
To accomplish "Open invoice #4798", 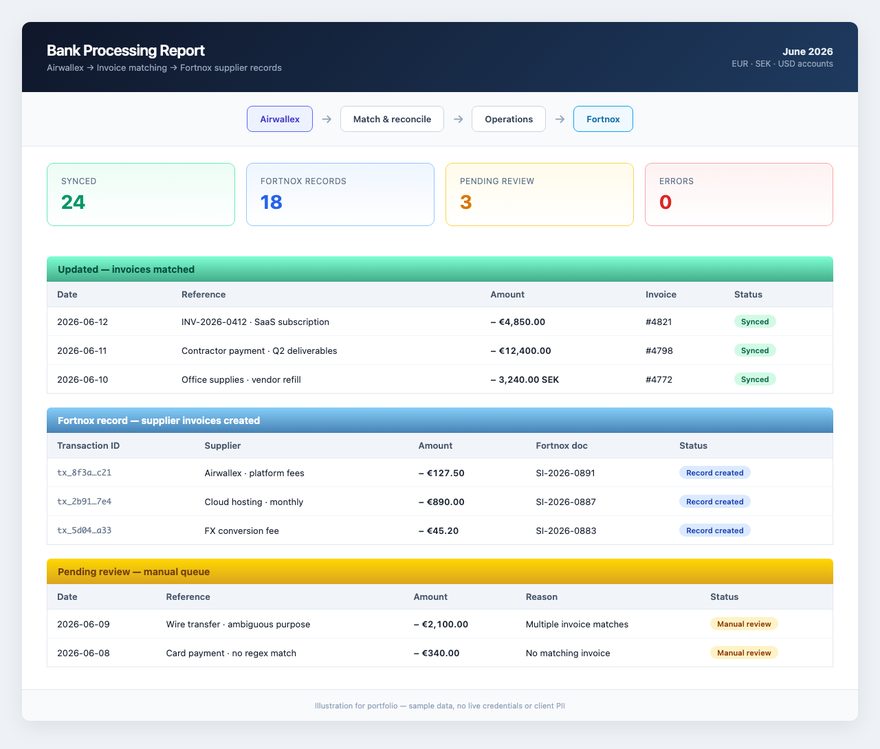I will (x=659, y=351).
